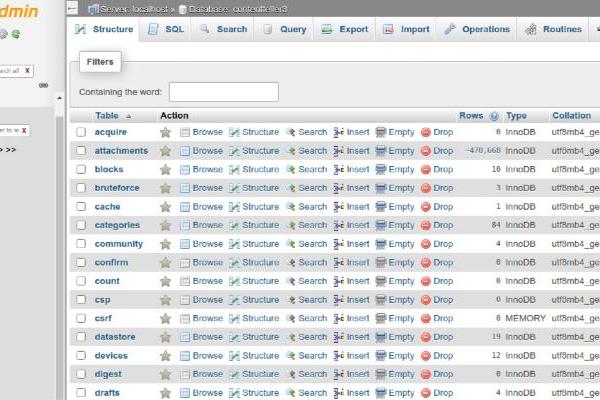Open the Routines tab
The width and height of the screenshot is (600, 400).
tap(553, 29)
